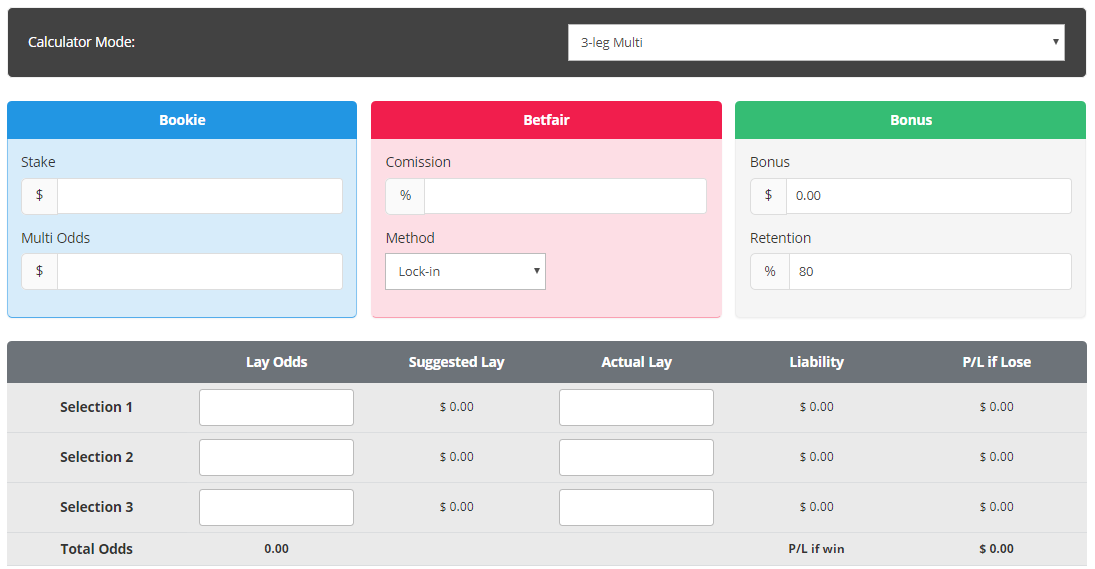1095x569 pixels.
Task: Click Selection 2 P/L if Lose value
Action: [997, 457]
